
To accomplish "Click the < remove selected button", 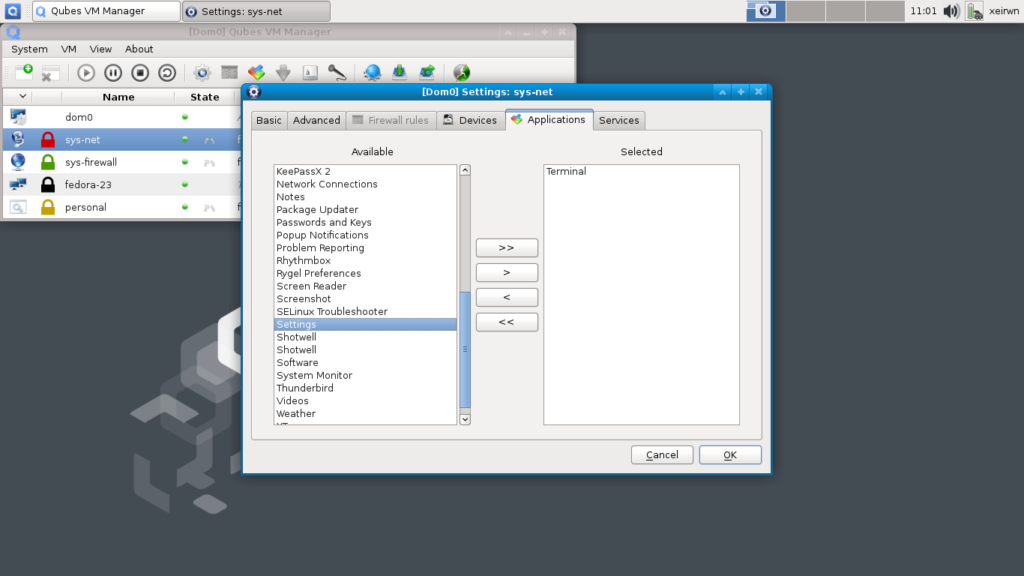I will 507,297.
